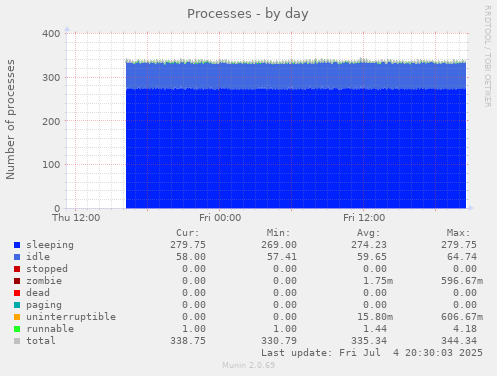Click the 'Processes - by day' title
497x376 pixels.
coord(247,14)
